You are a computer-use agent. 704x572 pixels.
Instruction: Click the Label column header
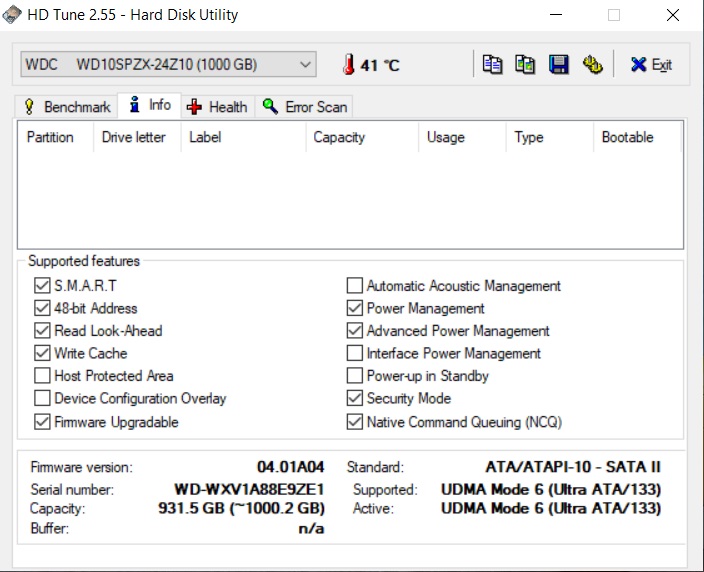point(243,137)
